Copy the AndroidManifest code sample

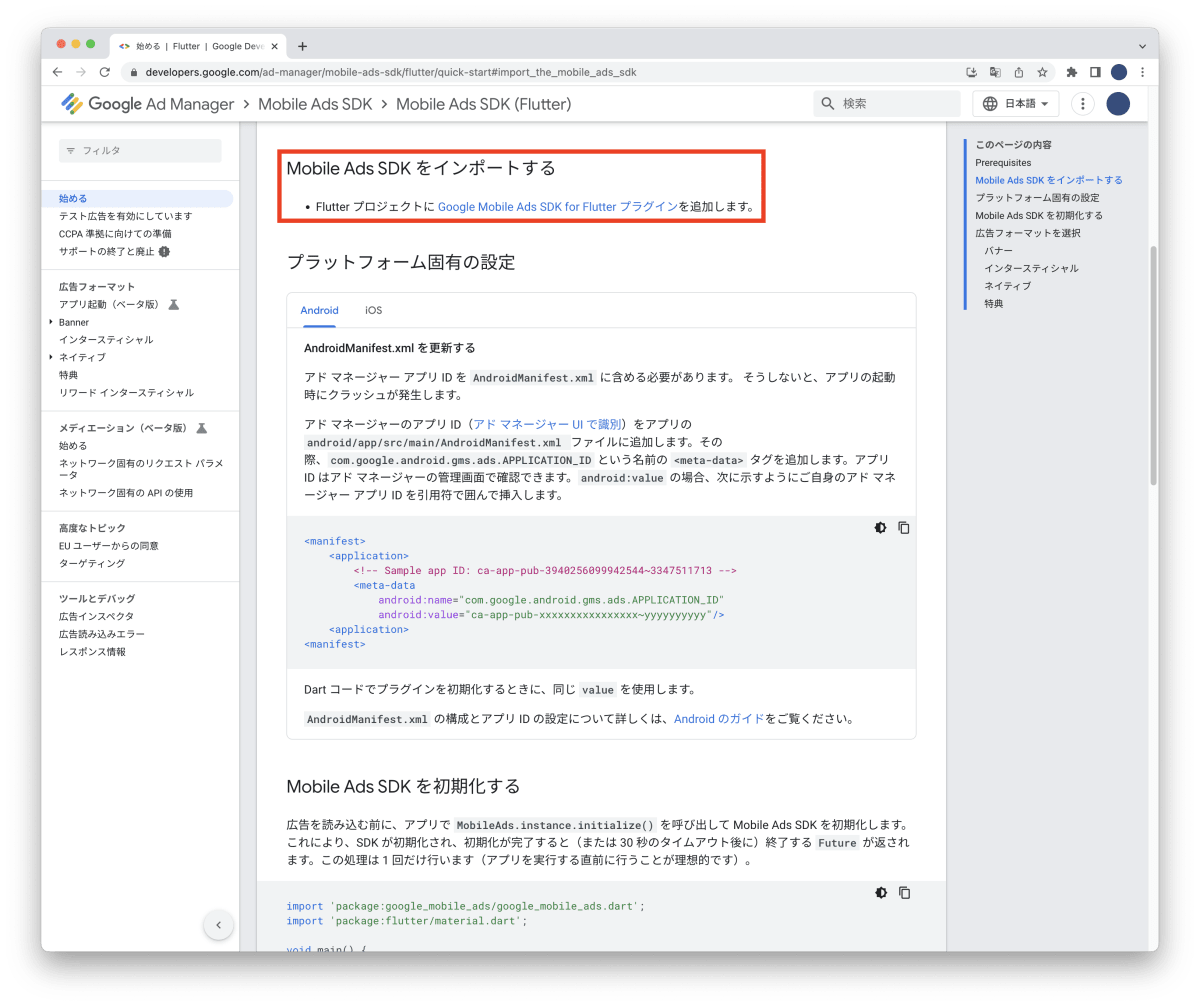tap(904, 528)
